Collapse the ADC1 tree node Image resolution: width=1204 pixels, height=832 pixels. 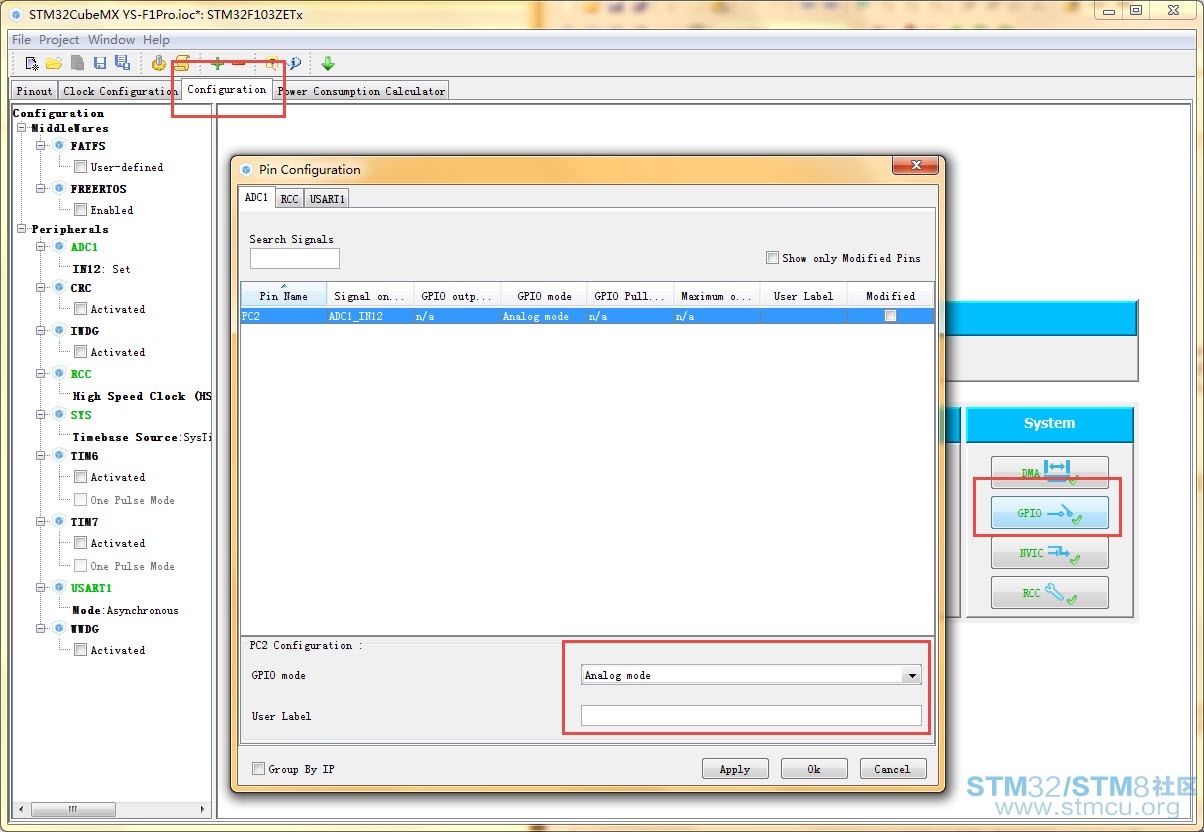pos(41,247)
